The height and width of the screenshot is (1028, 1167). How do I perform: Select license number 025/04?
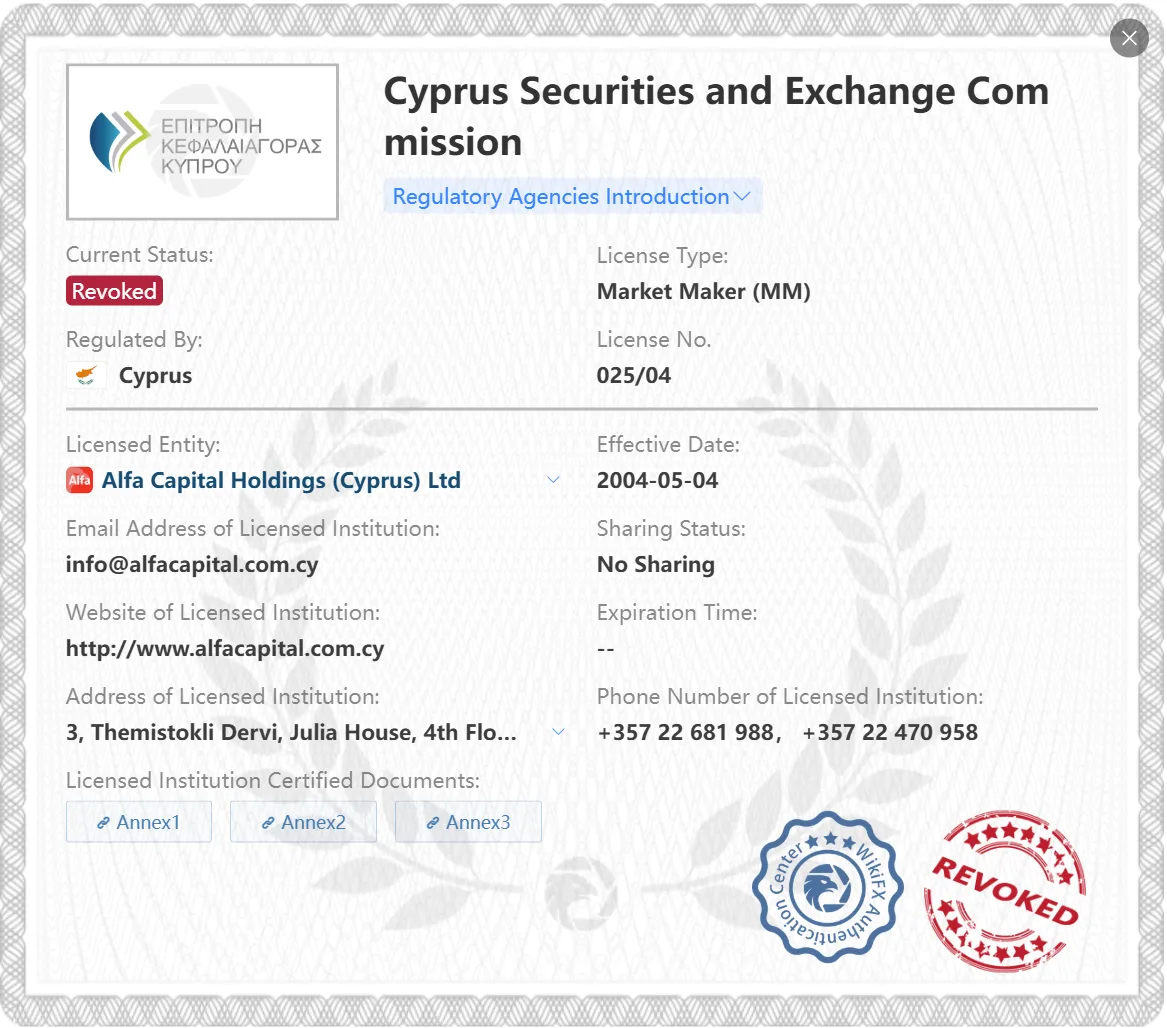[x=633, y=375]
